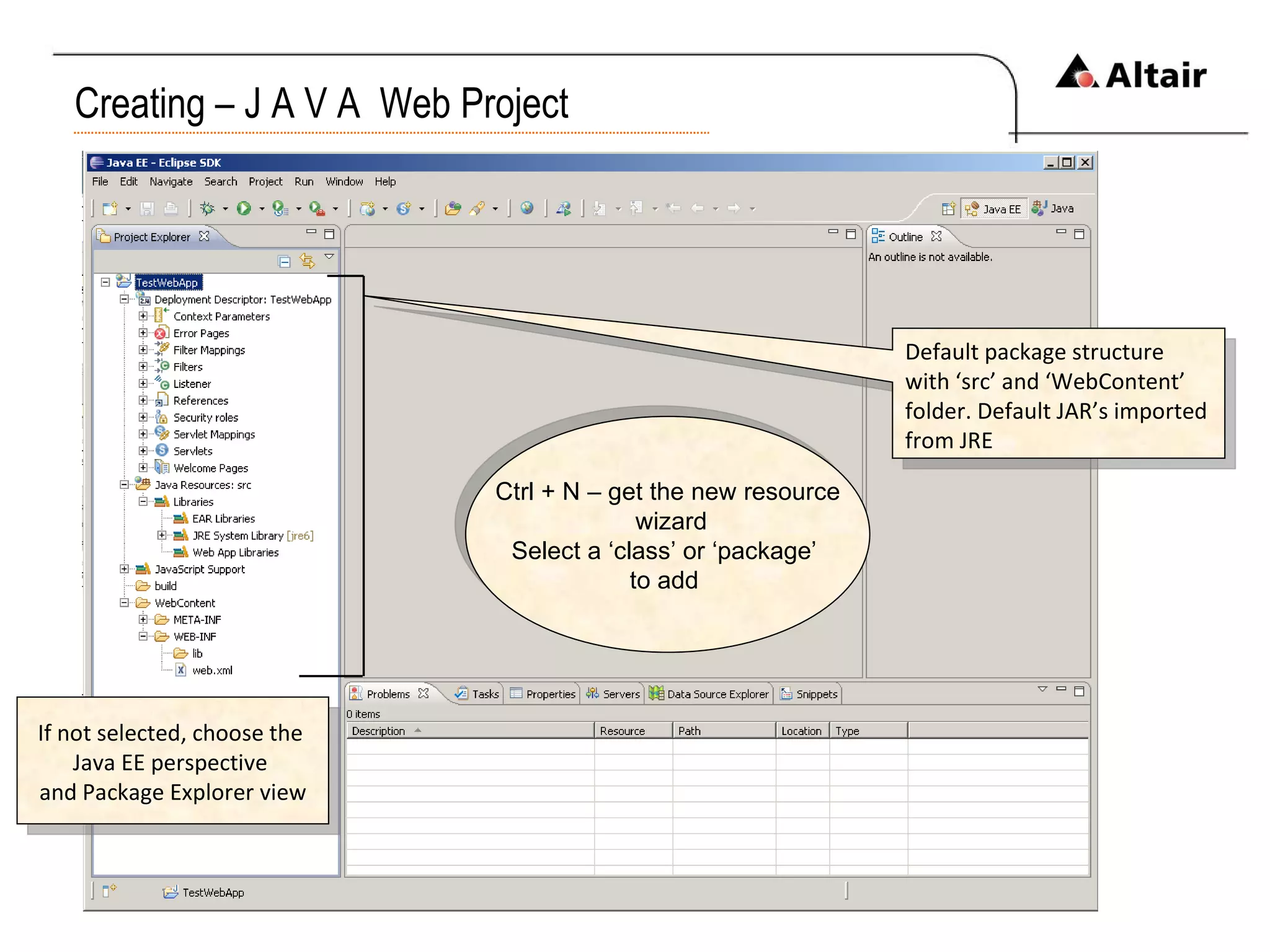The width and height of the screenshot is (1270, 952).
Task: Click the Run Last Tool profile icon
Action: point(280,209)
